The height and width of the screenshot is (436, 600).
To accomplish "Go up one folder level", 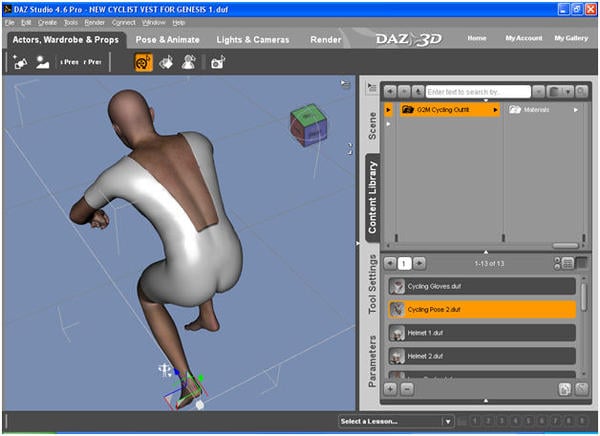I will click(418, 92).
